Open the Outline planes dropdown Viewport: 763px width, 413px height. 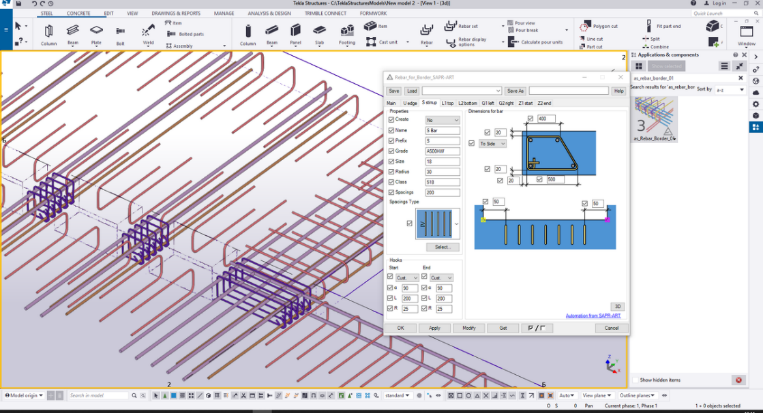637,395
